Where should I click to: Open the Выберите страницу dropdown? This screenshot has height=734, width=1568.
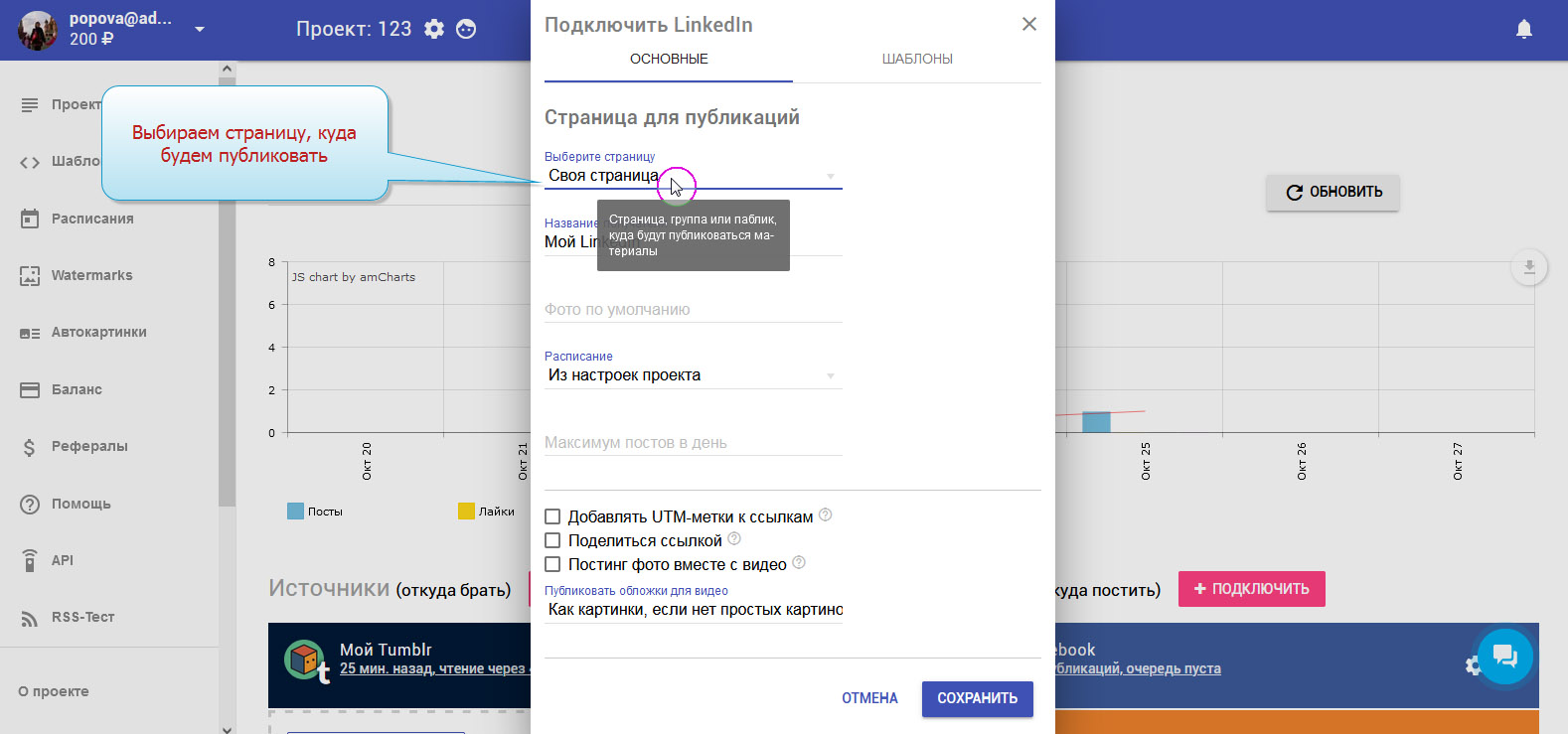click(692, 176)
